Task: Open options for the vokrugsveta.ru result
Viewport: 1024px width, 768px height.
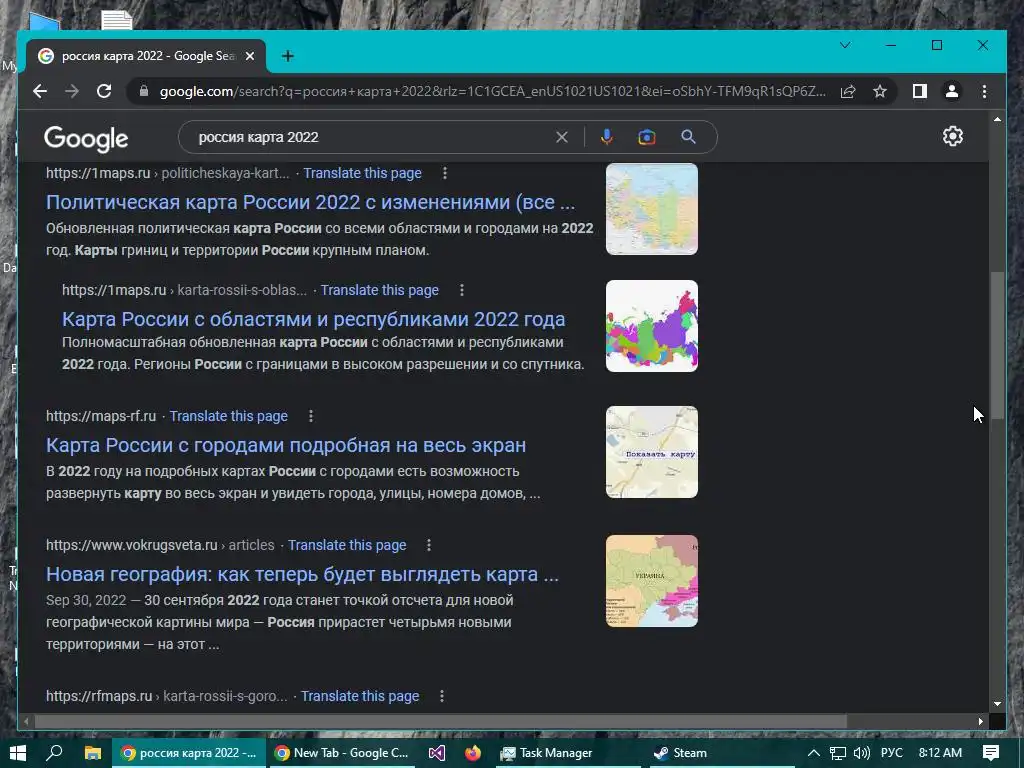Action: pos(429,545)
